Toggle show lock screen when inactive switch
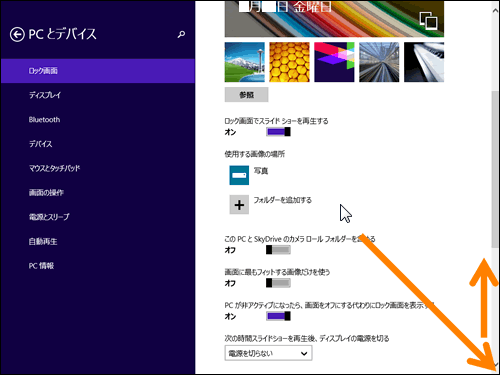Viewport: 500px width, 375px height. pos(278,316)
